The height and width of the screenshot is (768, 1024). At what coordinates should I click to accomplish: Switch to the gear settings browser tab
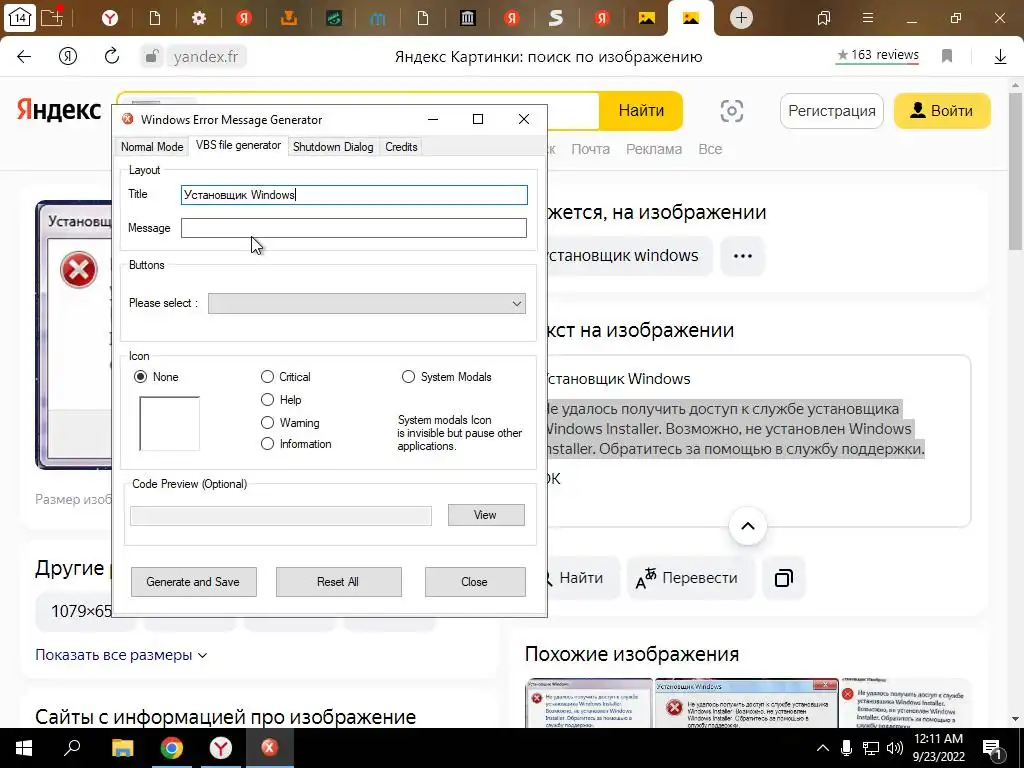199,18
